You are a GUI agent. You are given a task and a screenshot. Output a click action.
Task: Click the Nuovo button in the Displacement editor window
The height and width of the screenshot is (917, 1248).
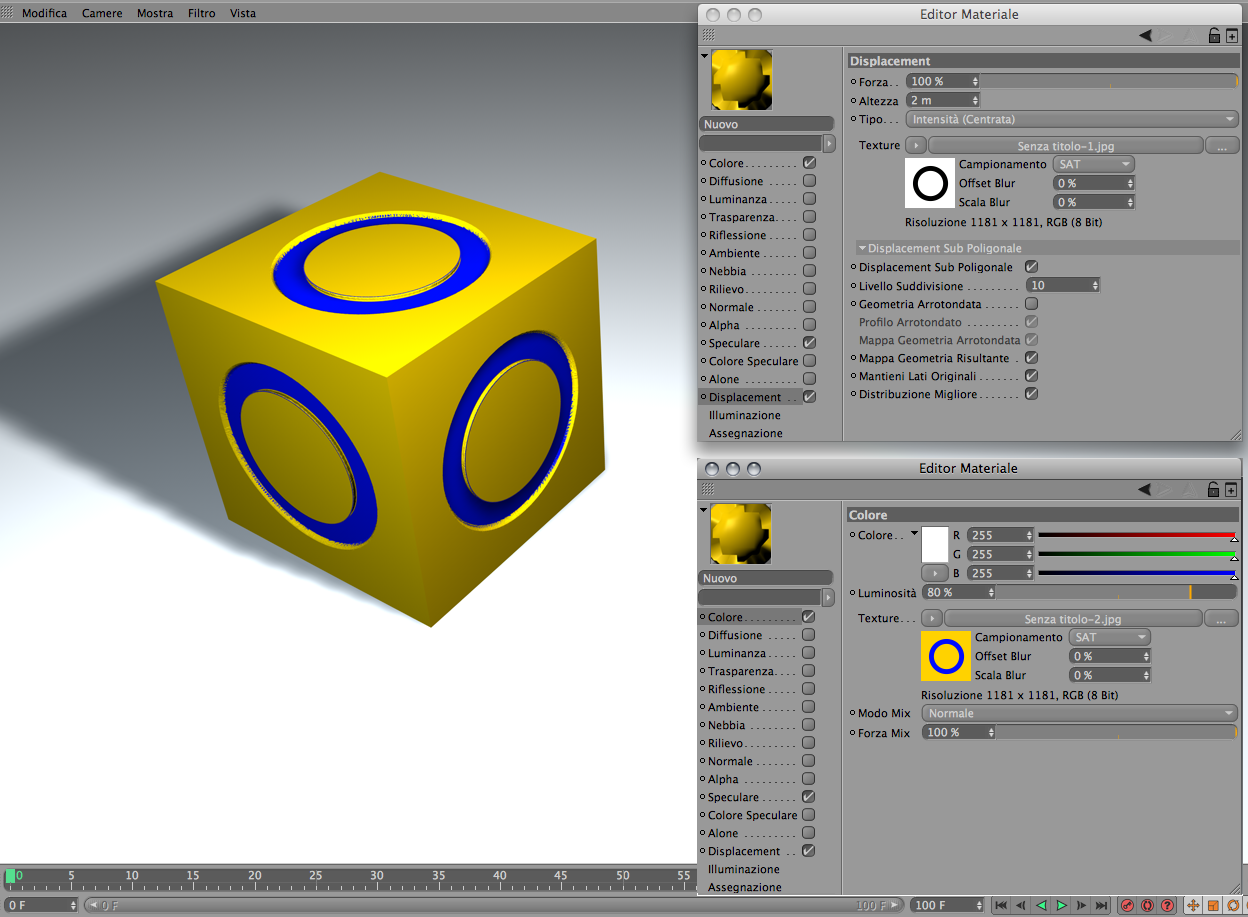point(767,124)
